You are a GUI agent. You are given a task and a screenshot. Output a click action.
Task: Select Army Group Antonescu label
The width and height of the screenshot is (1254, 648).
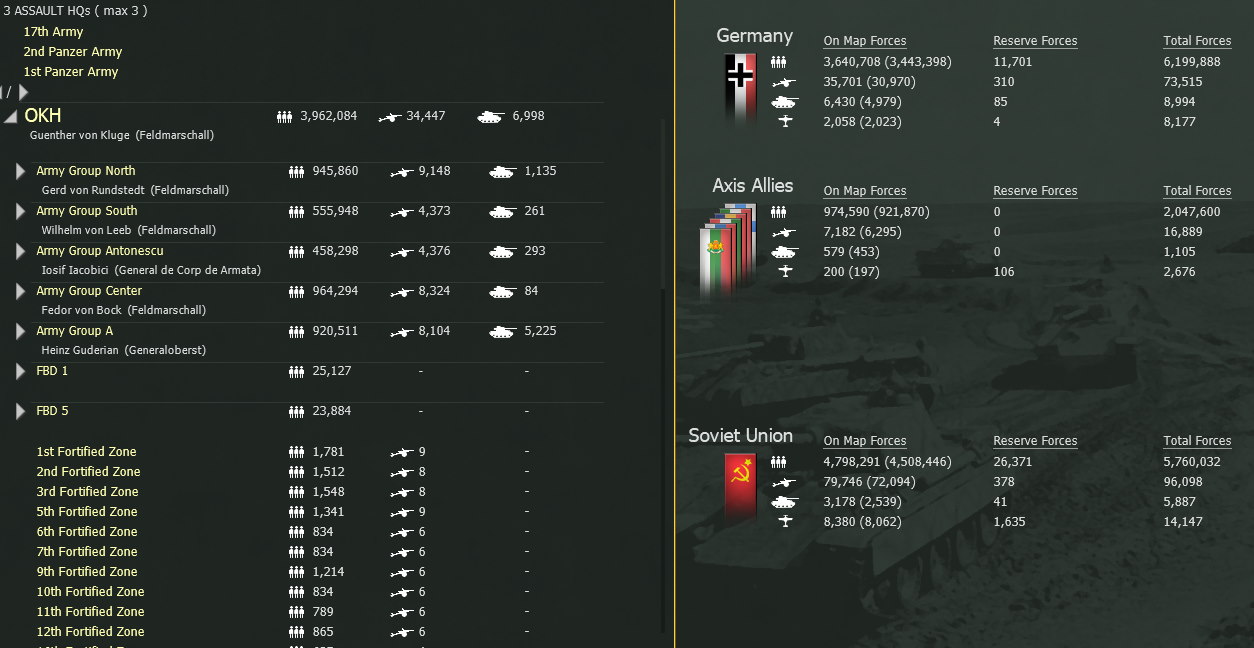tap(100, 251)
